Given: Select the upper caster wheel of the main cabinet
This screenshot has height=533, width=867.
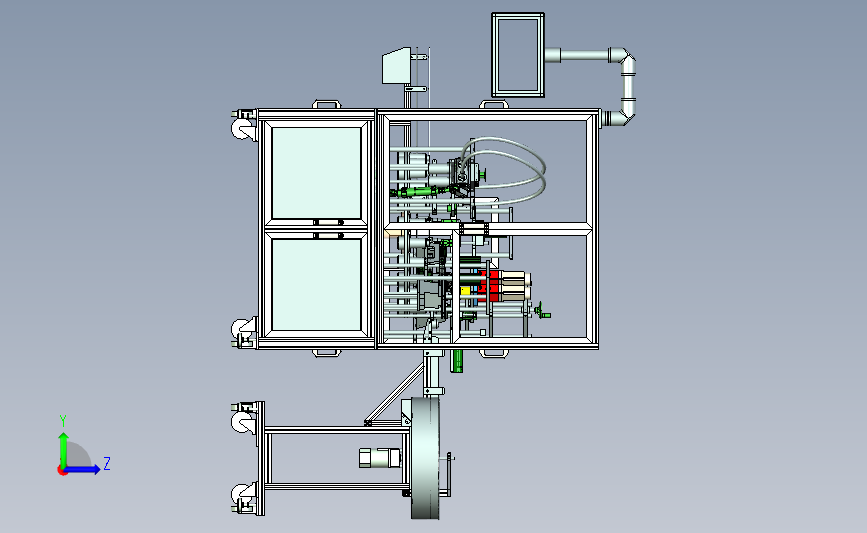Looking at the screenshot, I should tap(241, 130).
